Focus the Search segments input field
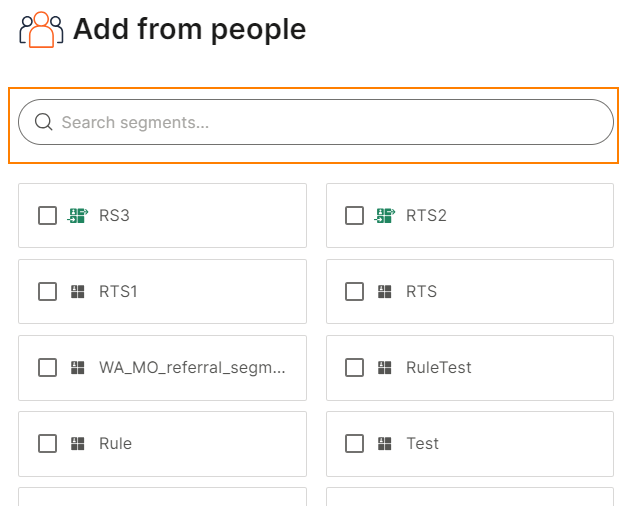 click(316, 122)
